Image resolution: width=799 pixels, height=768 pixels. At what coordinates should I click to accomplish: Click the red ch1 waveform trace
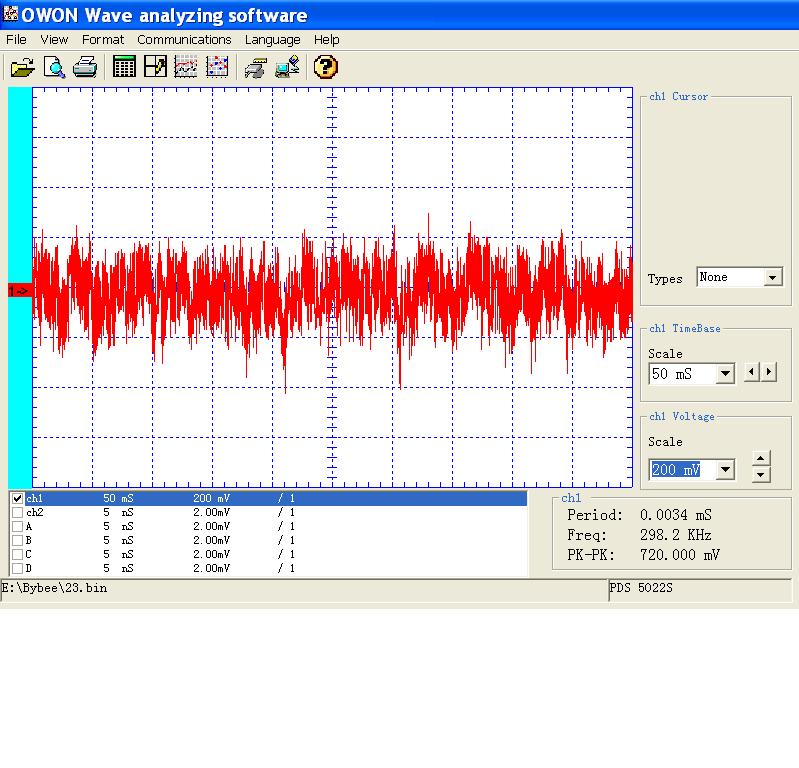tap(332, 296)
